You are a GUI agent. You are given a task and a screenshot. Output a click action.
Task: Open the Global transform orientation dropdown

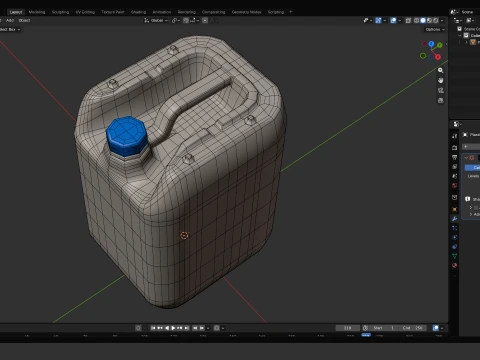click(156, 20)
